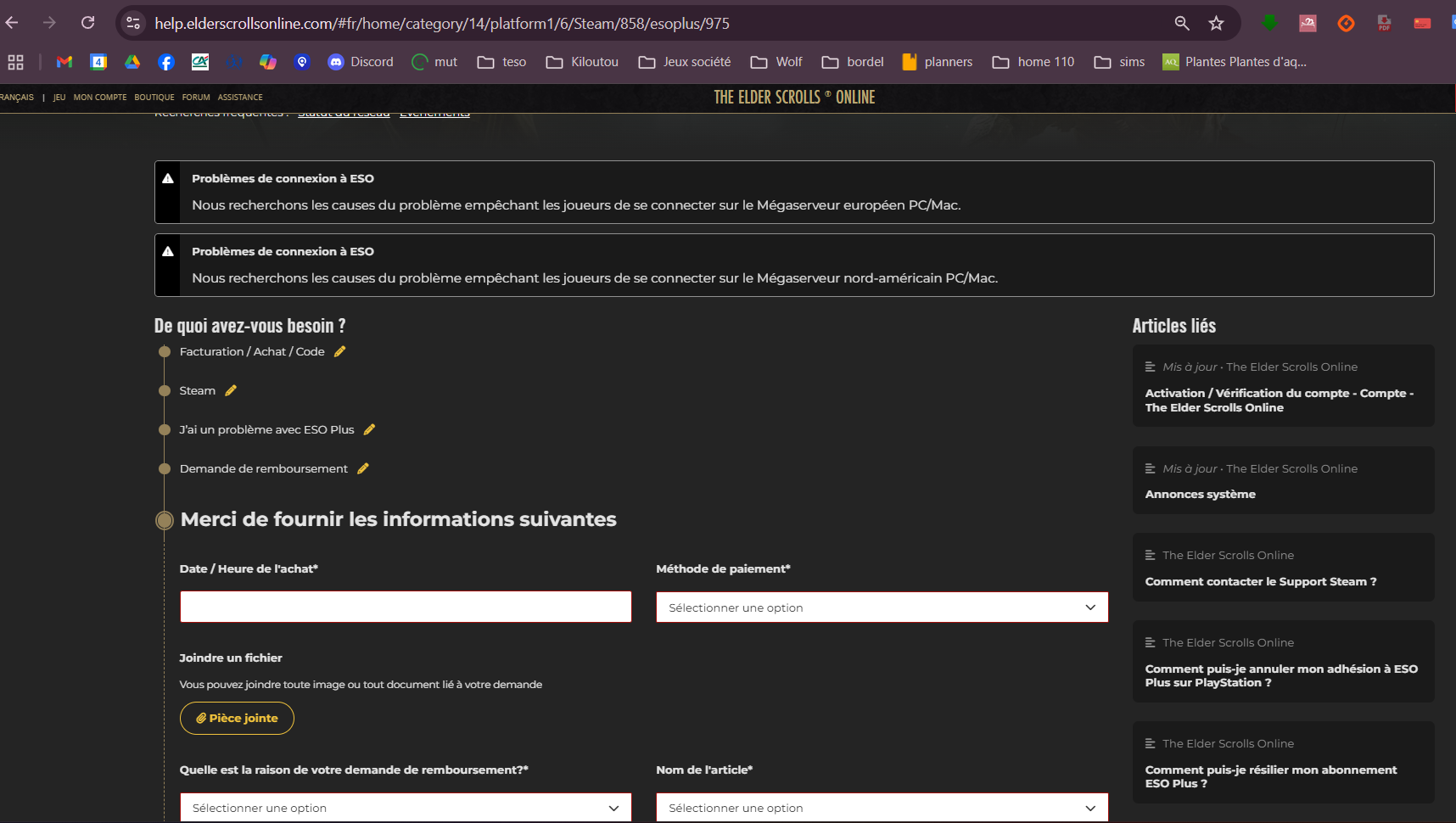Reload the current page
1456x823 pixels.
[x=87, y=23]
